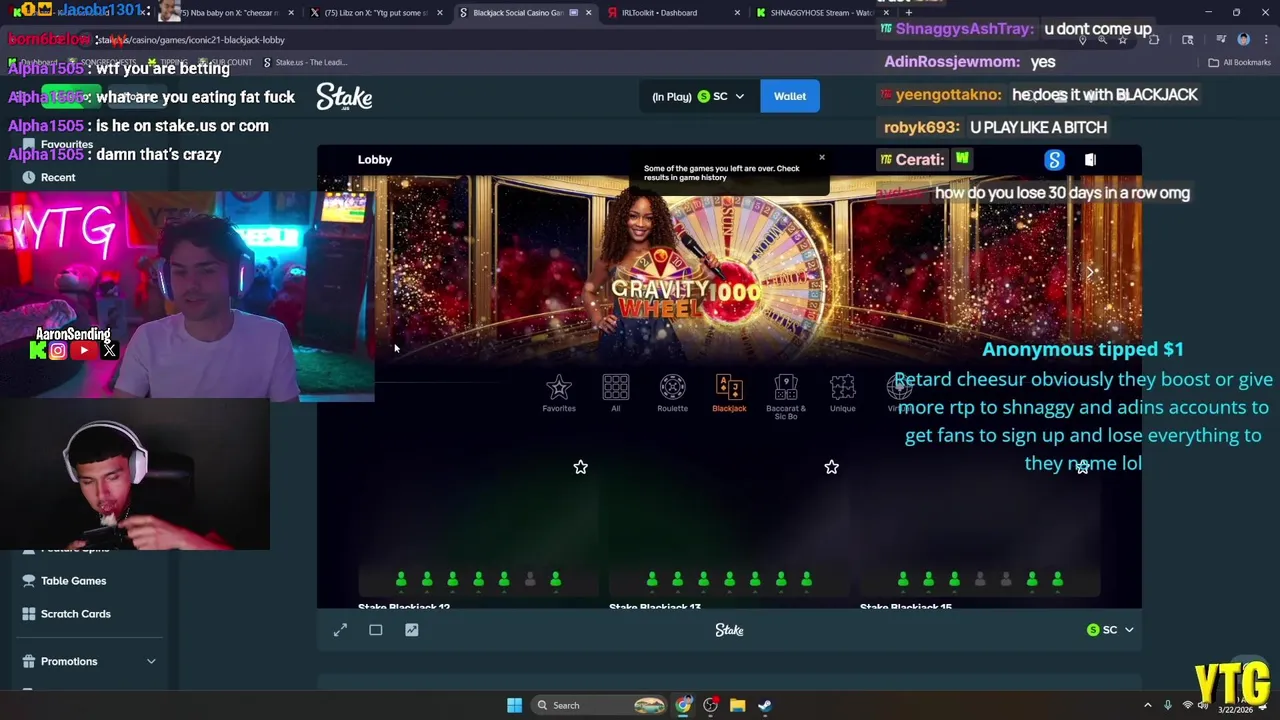Switch to the Libz on X tab
The image size is (1280, 720).
pyautogui.click(x=375, y=13)
